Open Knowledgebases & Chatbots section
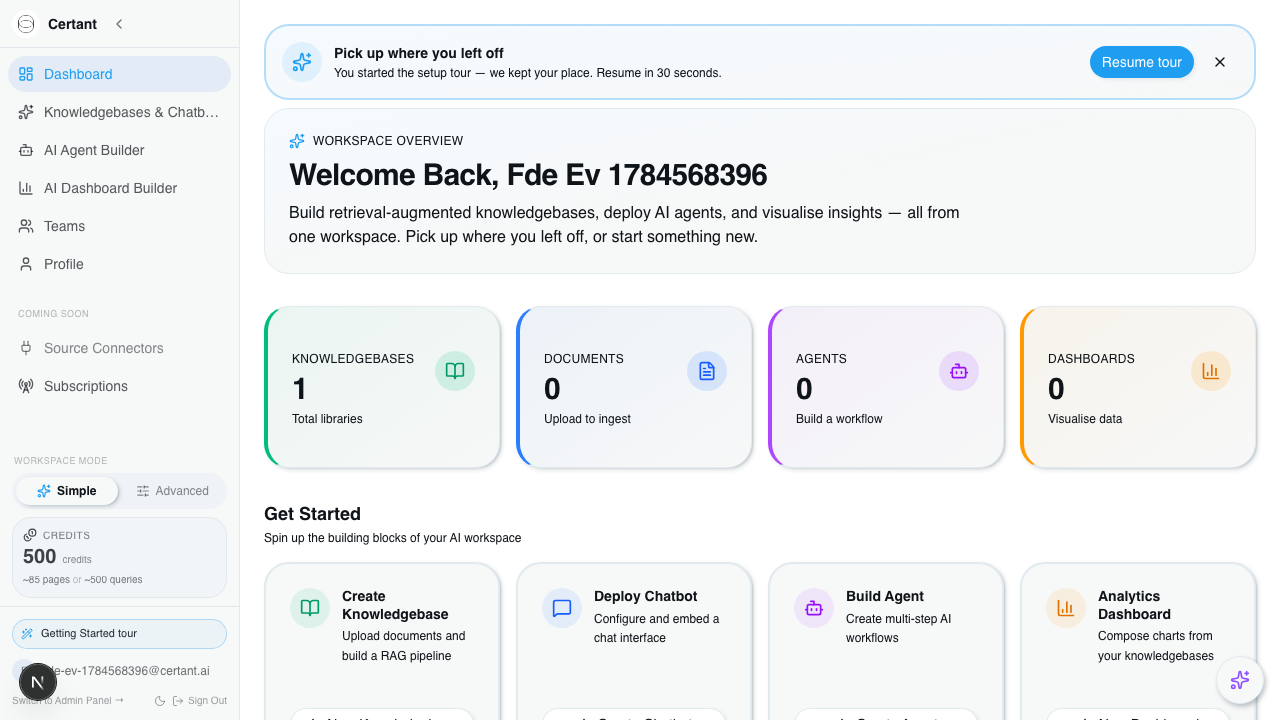 pyautogui.click(x=119, y=112)
